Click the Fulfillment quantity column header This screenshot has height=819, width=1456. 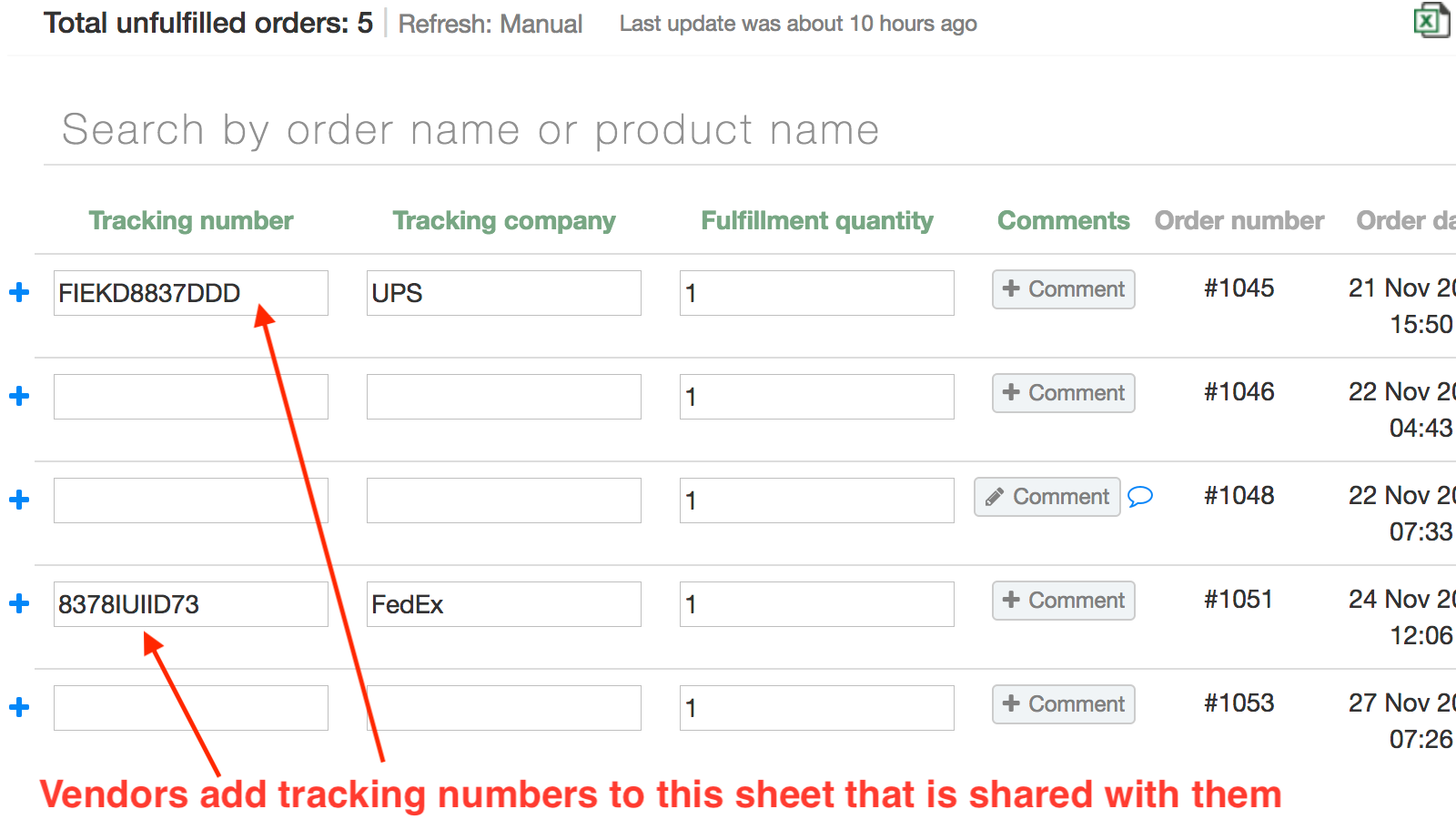coord(816,220)
